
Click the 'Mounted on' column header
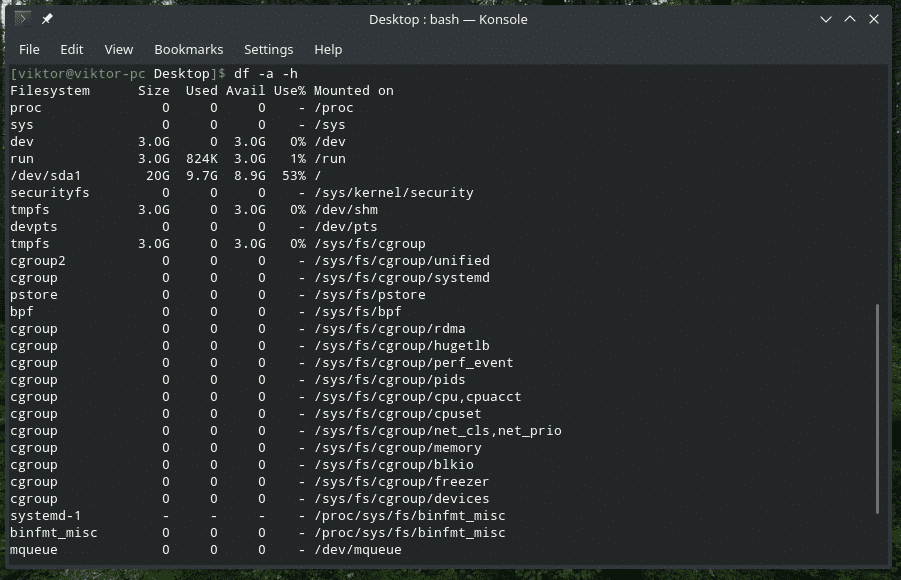353,91
